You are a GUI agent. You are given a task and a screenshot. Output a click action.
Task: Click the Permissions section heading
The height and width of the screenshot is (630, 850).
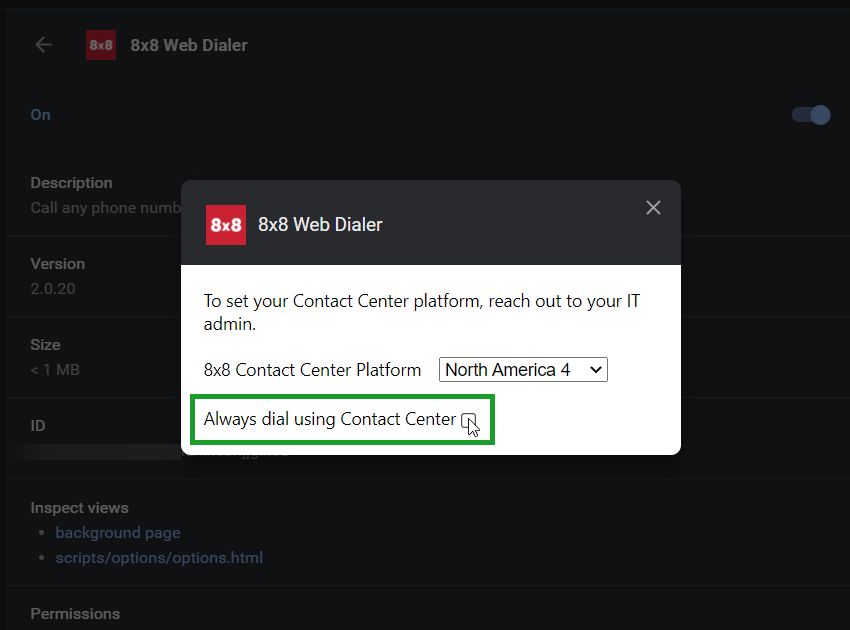pyautogui.click(x=75, y=614)
